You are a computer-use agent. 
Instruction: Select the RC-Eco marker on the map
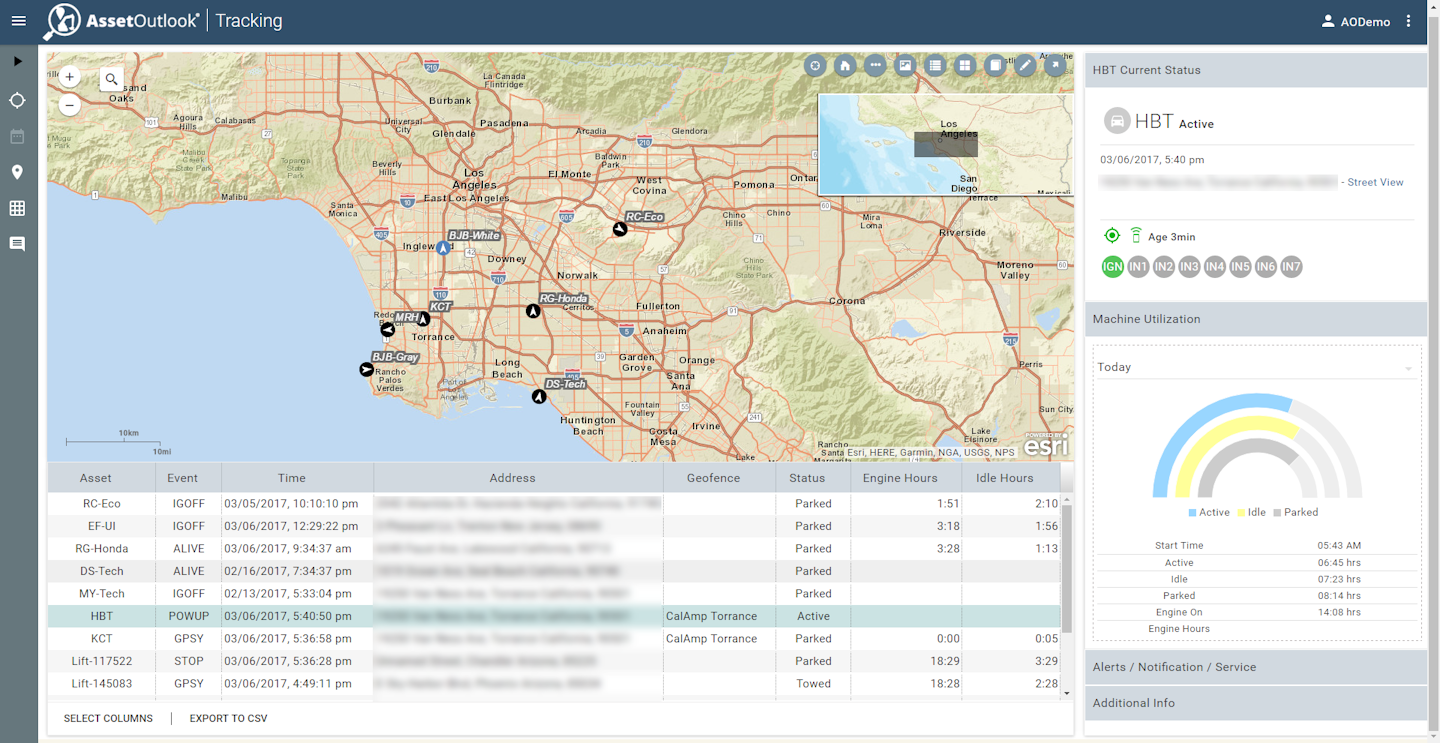(x=620, y=229)
